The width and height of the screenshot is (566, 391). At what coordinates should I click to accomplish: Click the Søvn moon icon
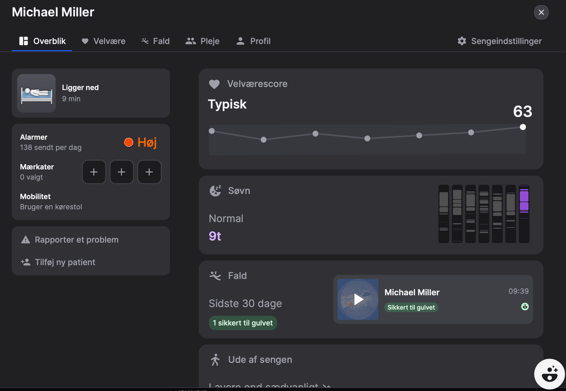tap(215, 191)
